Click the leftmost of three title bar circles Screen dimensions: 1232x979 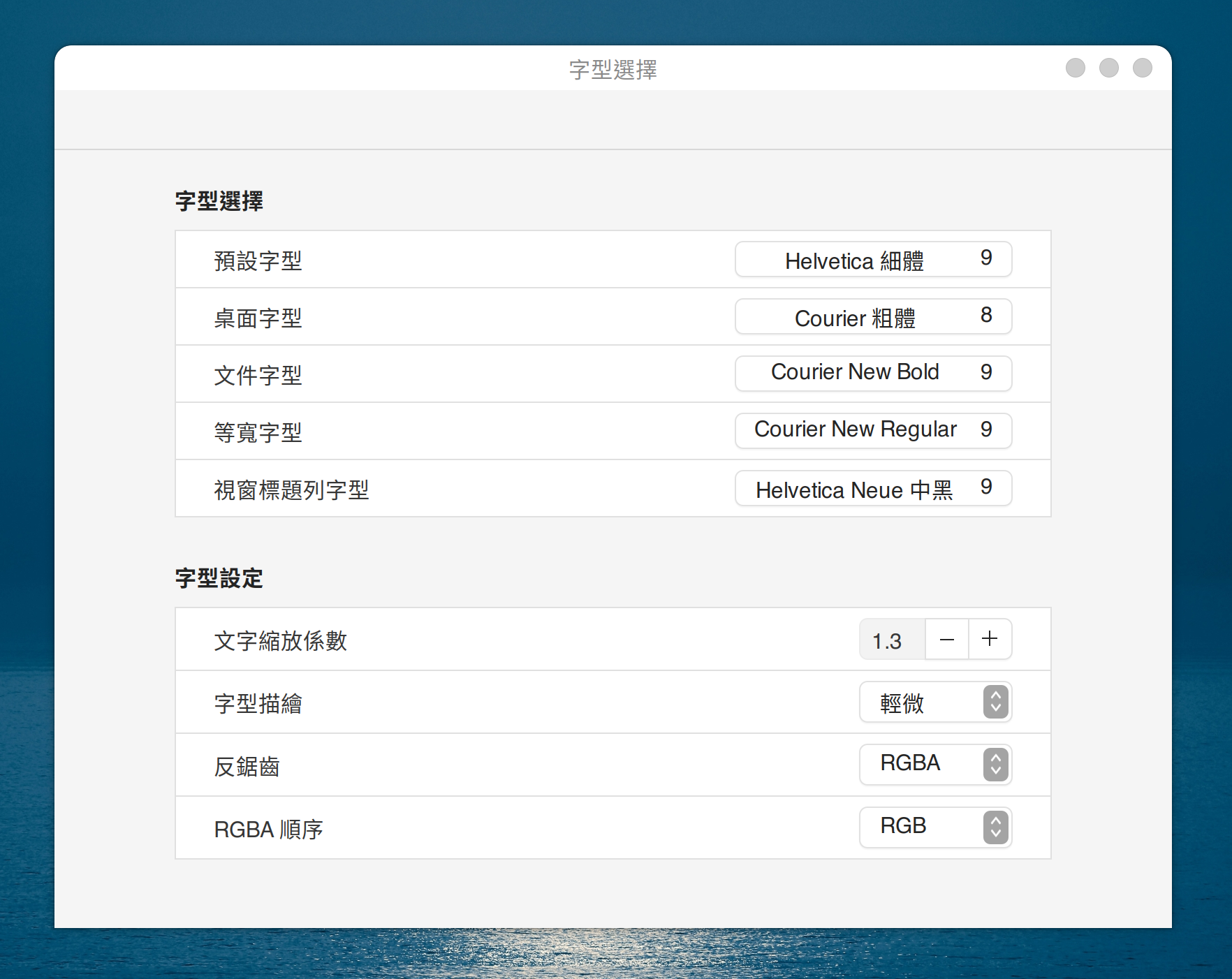pos(1075,68)
